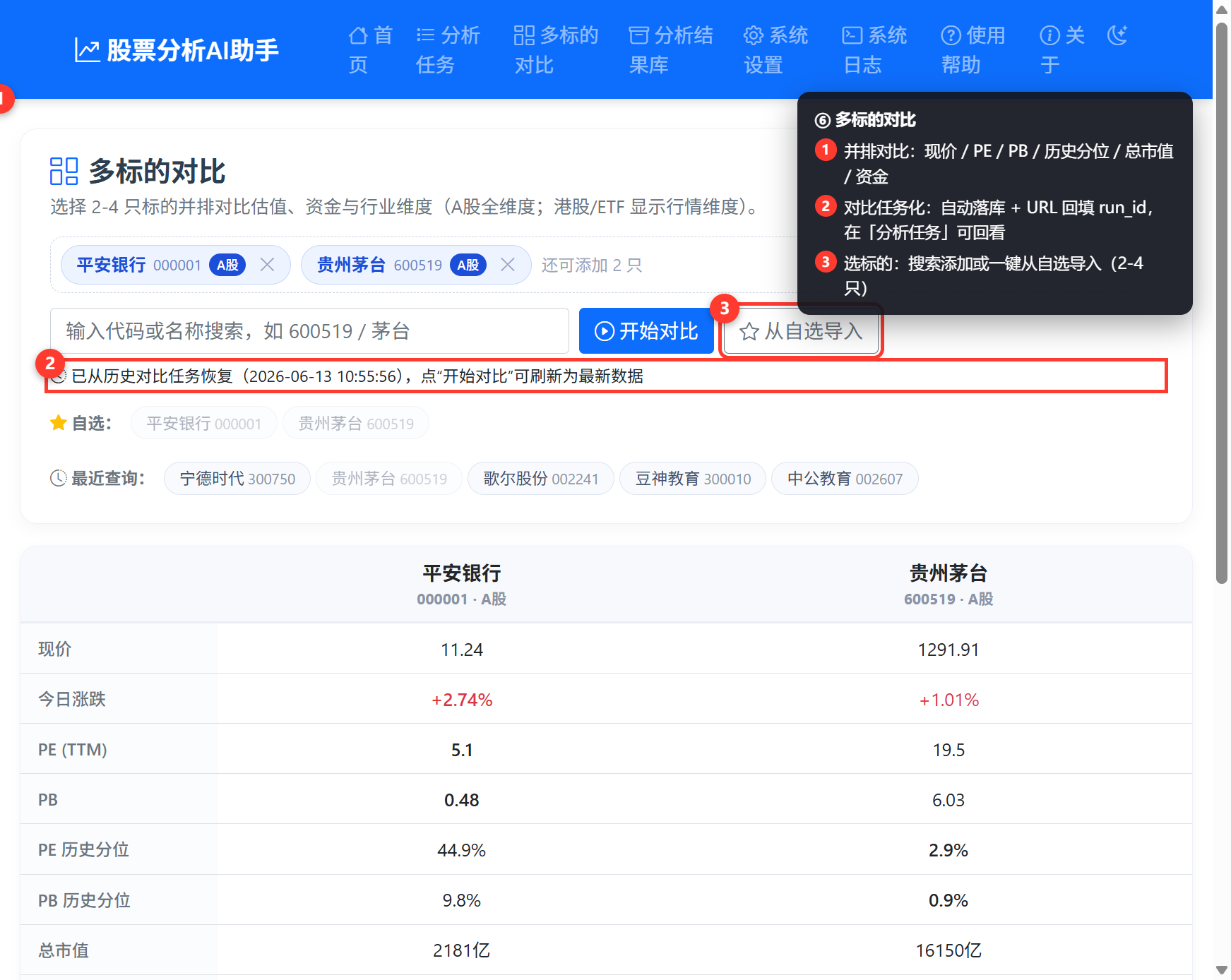Click the 44.9% PE percentile value

[461, 850]
